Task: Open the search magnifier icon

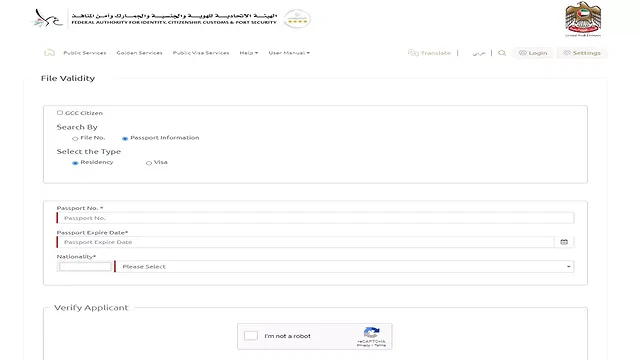Action: coord(502,53)
